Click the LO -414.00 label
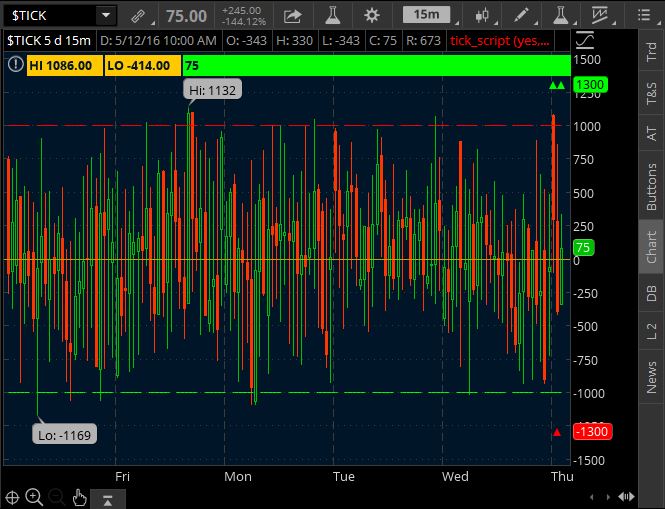Screen dimensions: 665x509 [x=142, y=66]
